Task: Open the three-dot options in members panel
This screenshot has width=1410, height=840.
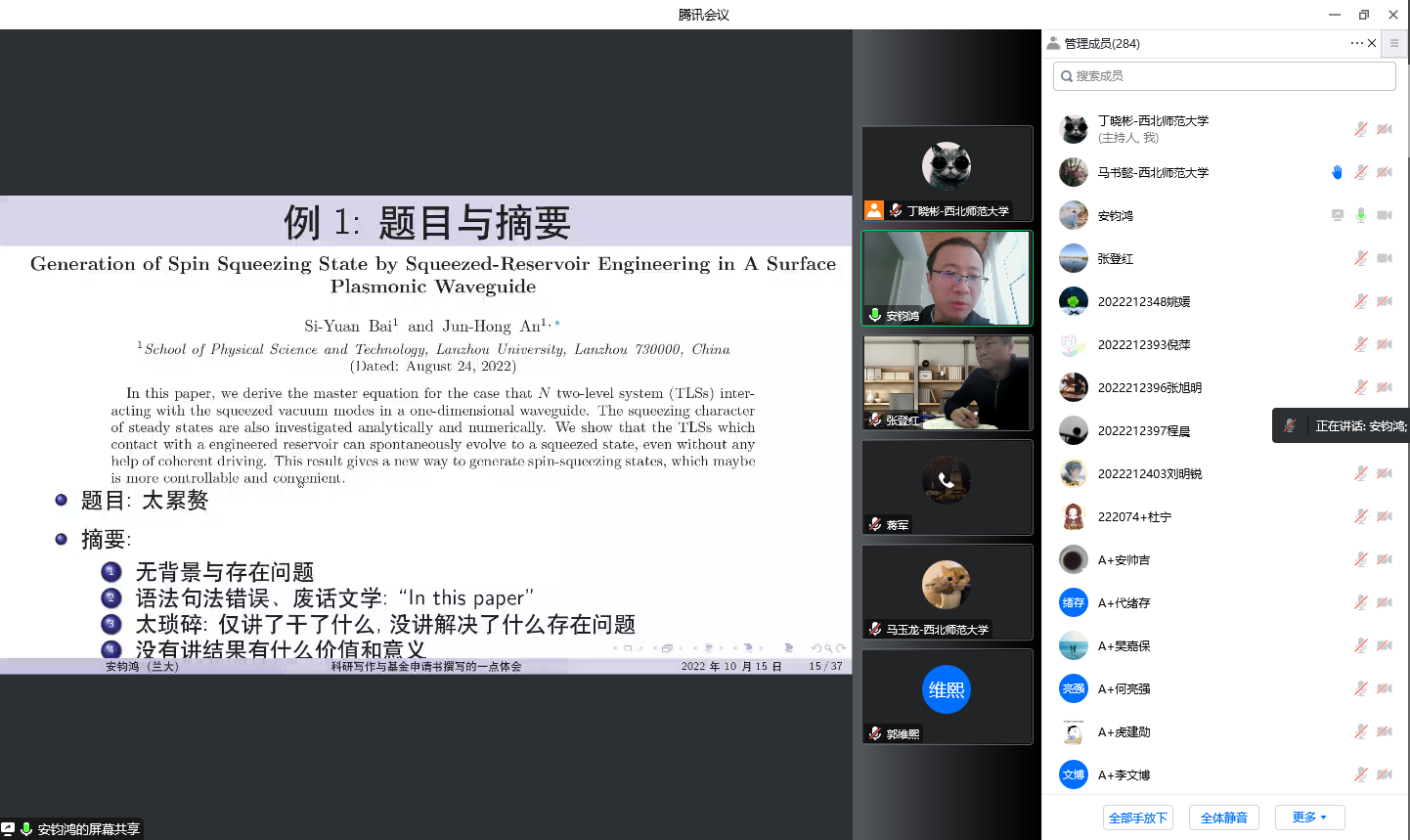Action: coord(1356,43)
